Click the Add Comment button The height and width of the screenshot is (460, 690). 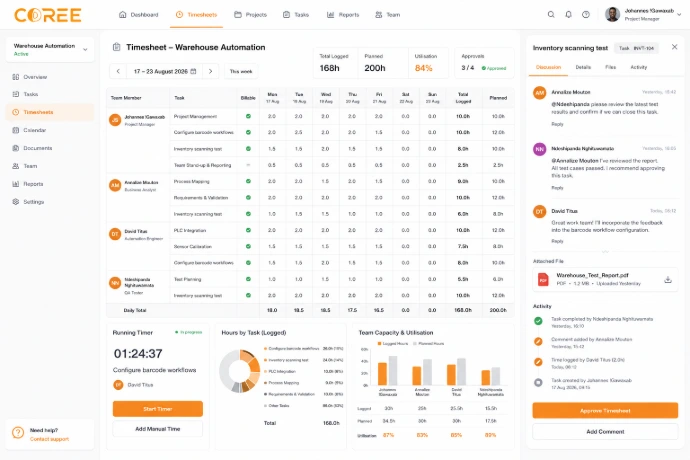coord(605,432)
